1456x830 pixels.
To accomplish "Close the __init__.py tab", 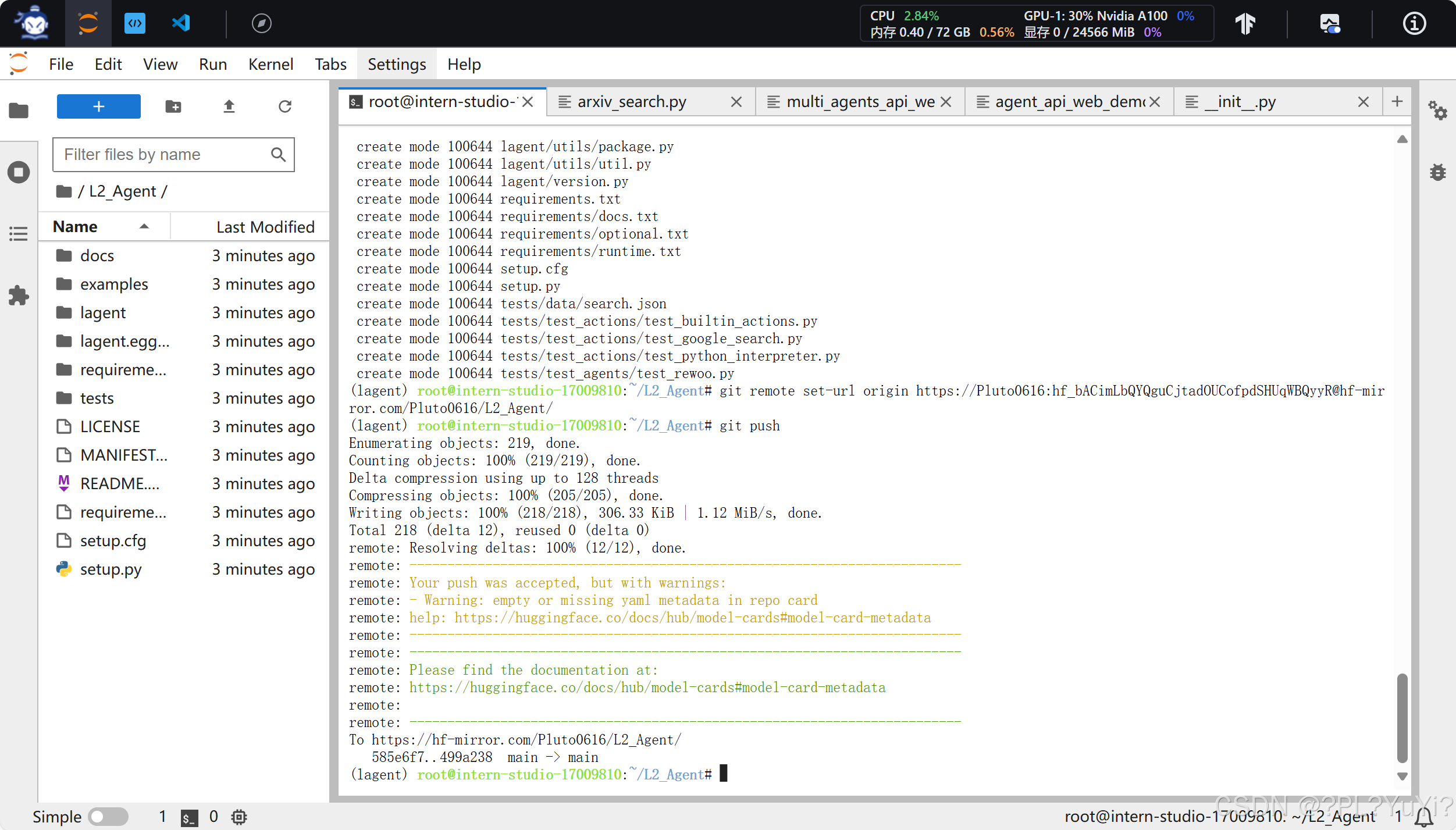I will point(1363,102).
